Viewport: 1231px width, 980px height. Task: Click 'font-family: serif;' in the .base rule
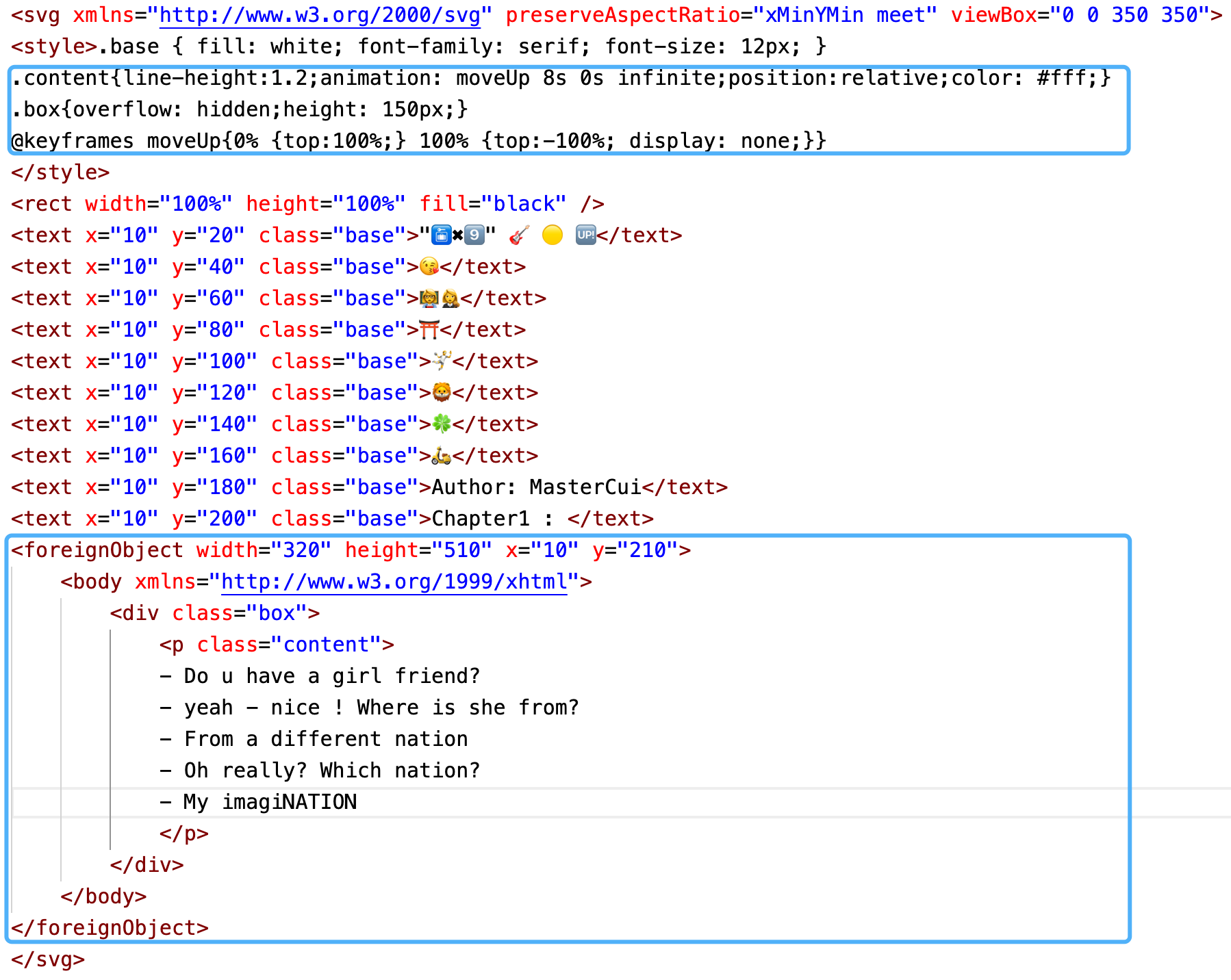point(474,47)
